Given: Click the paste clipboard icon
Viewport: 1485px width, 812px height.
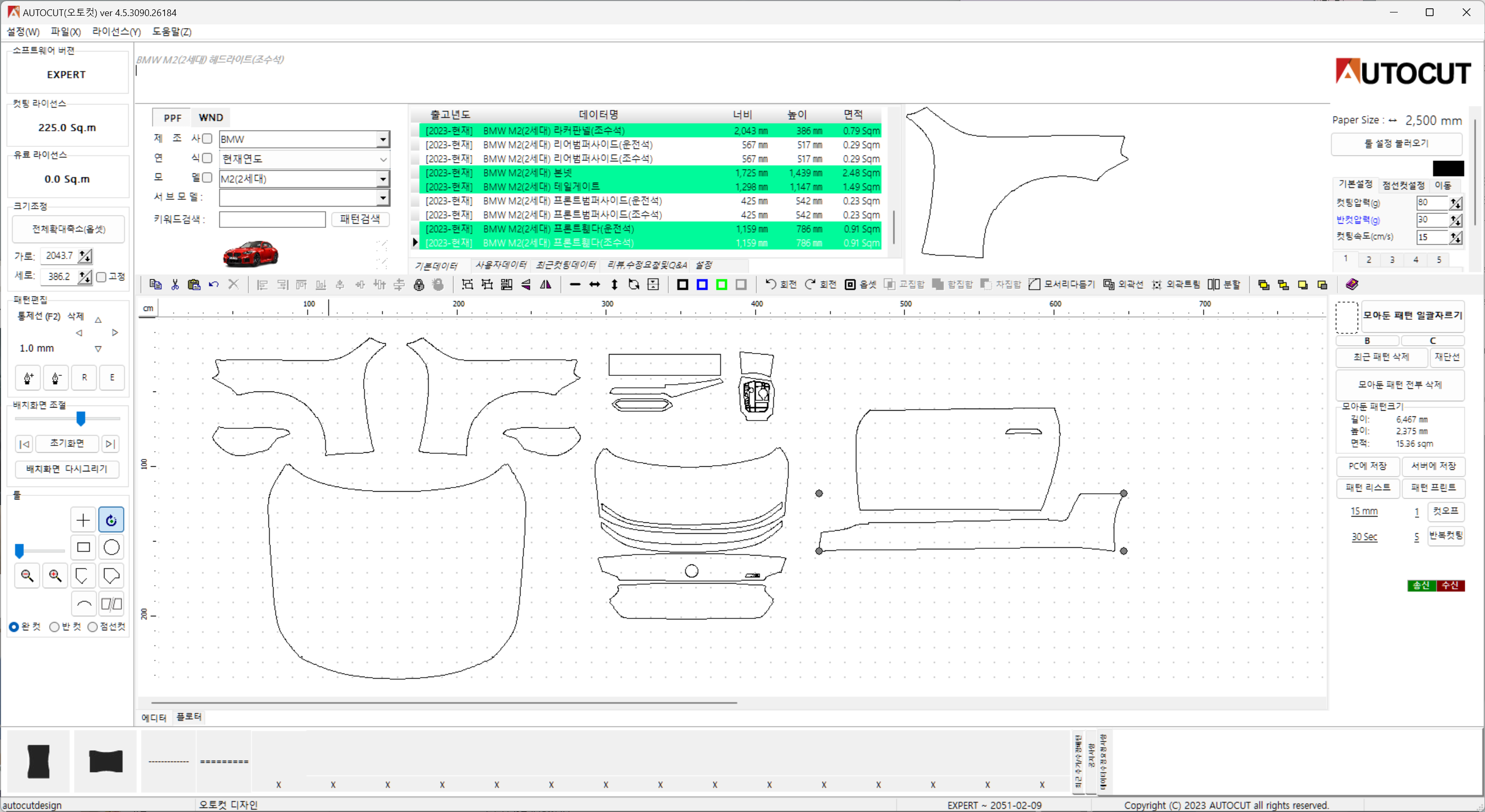Looking at the screenshot, I should pyautogui.click(x=194, y=284).
